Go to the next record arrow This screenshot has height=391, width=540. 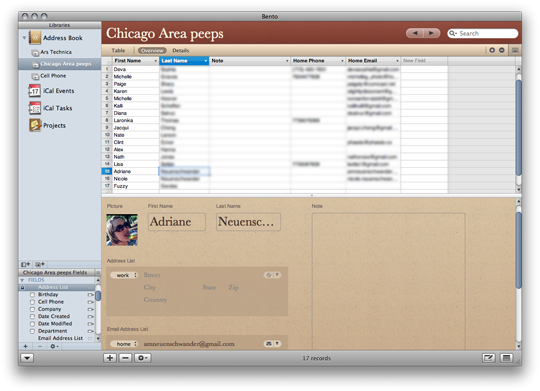click(x=432, y=33)
